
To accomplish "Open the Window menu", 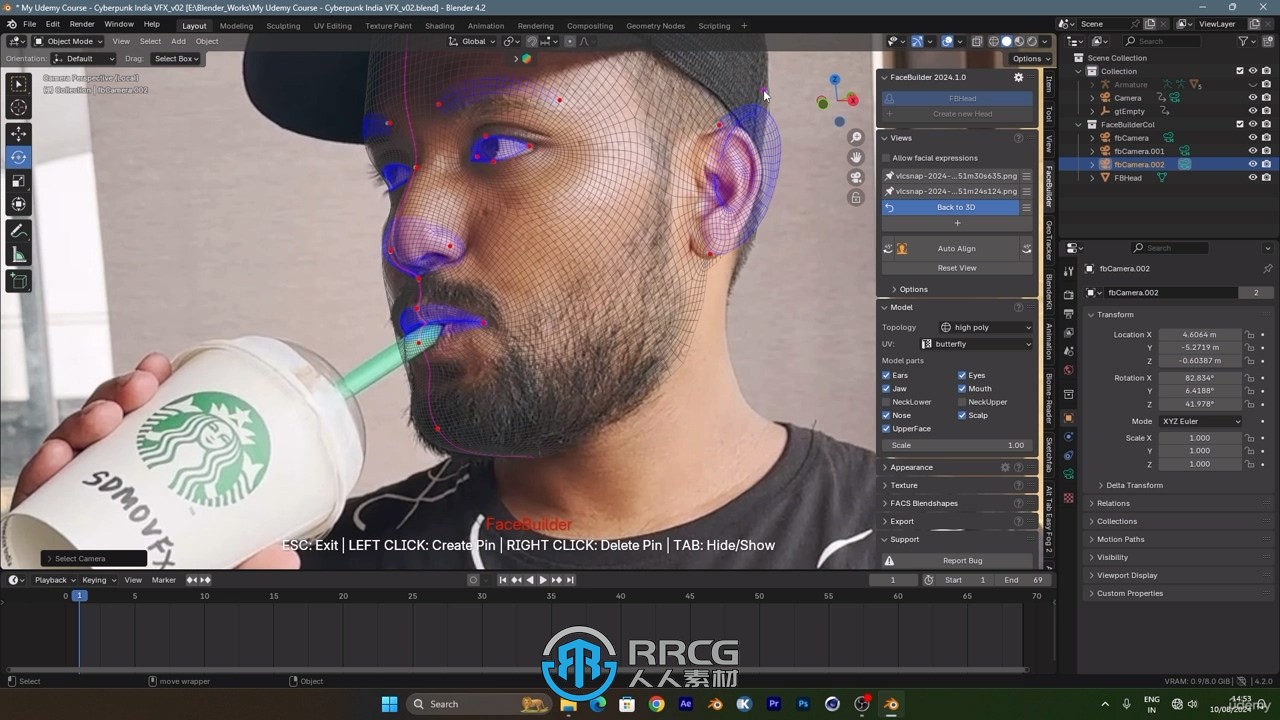I will tap(118, 24).
